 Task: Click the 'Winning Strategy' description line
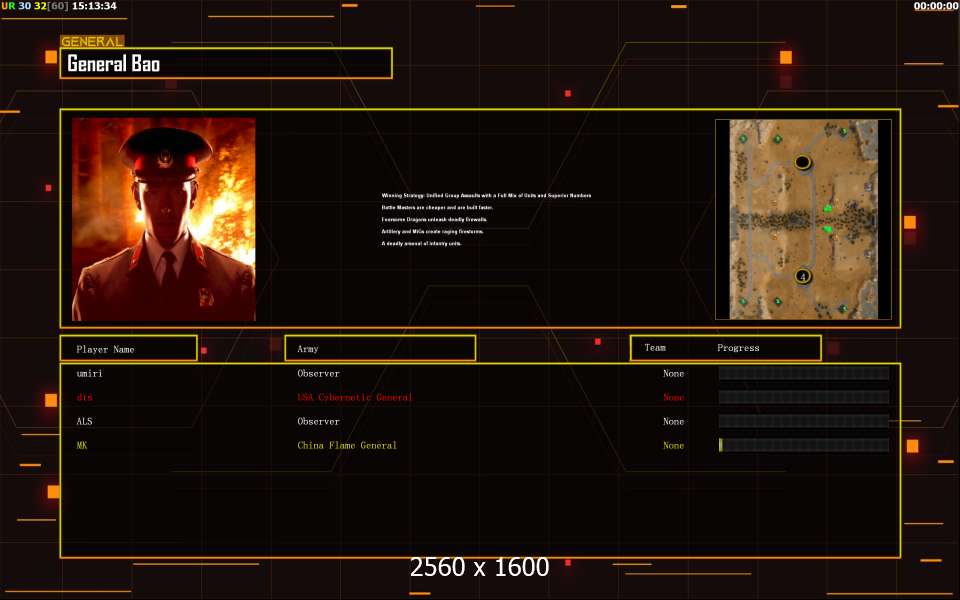486,195
